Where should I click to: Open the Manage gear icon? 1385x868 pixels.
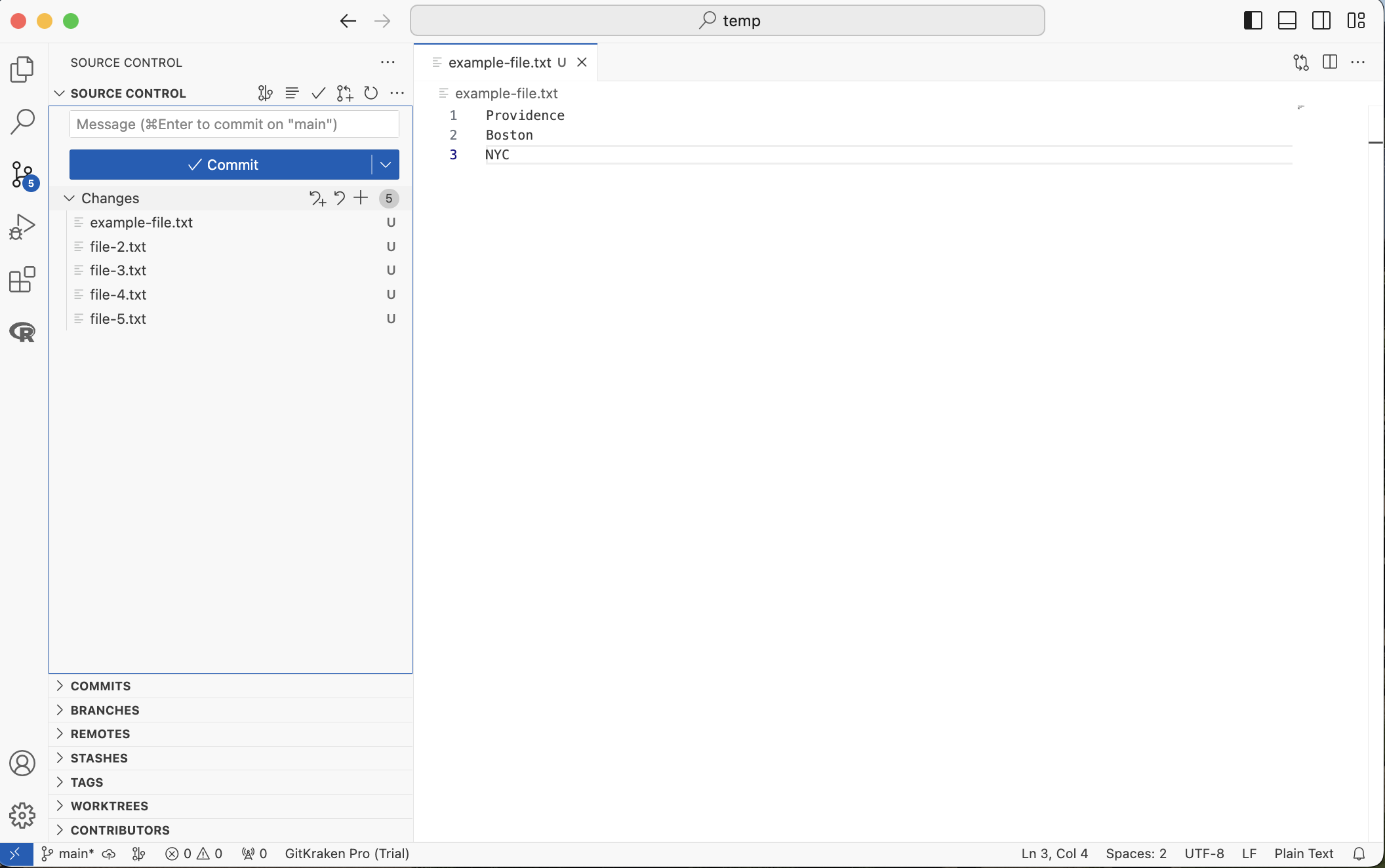[x=22, y=816]
